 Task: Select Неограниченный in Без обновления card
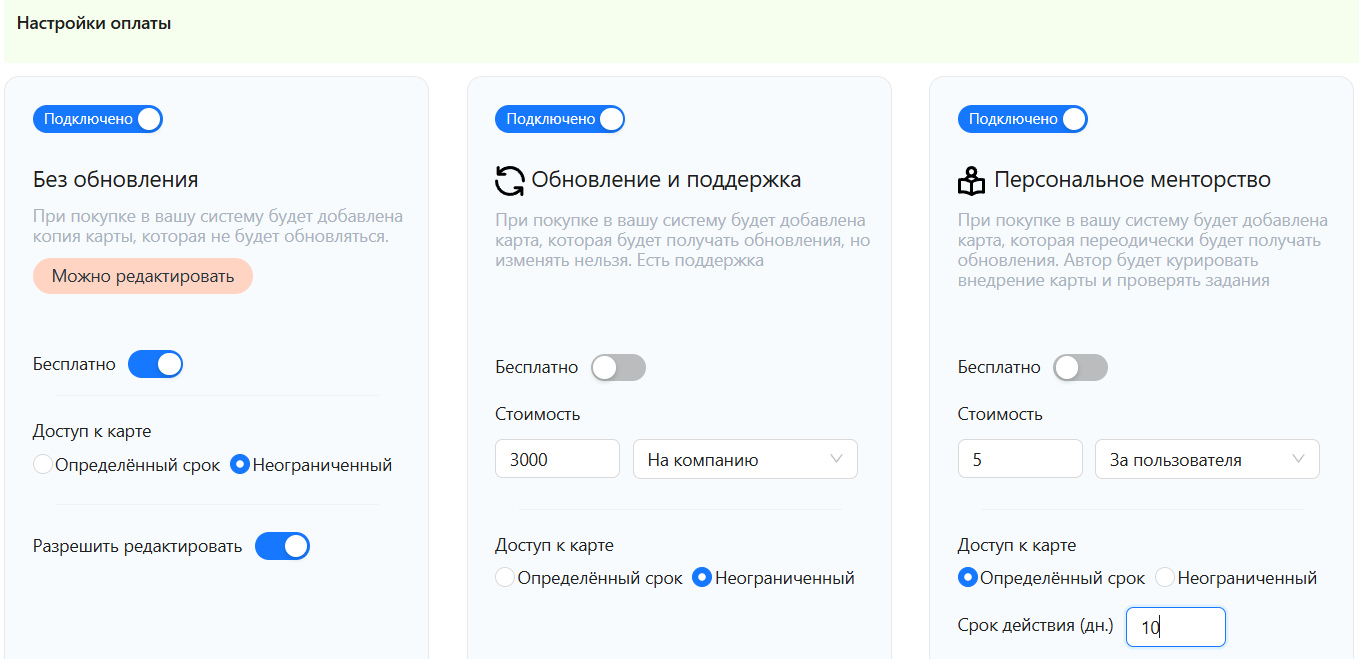[240, 465]
